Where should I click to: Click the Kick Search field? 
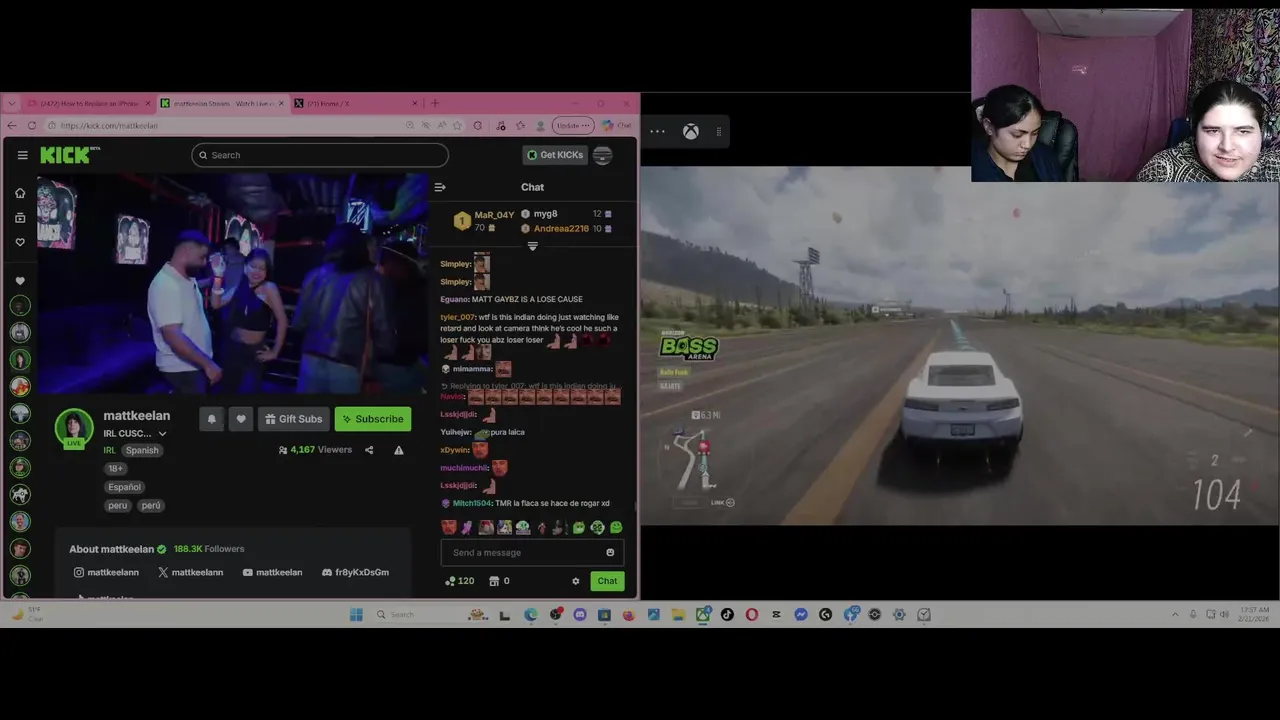[320, 155]
